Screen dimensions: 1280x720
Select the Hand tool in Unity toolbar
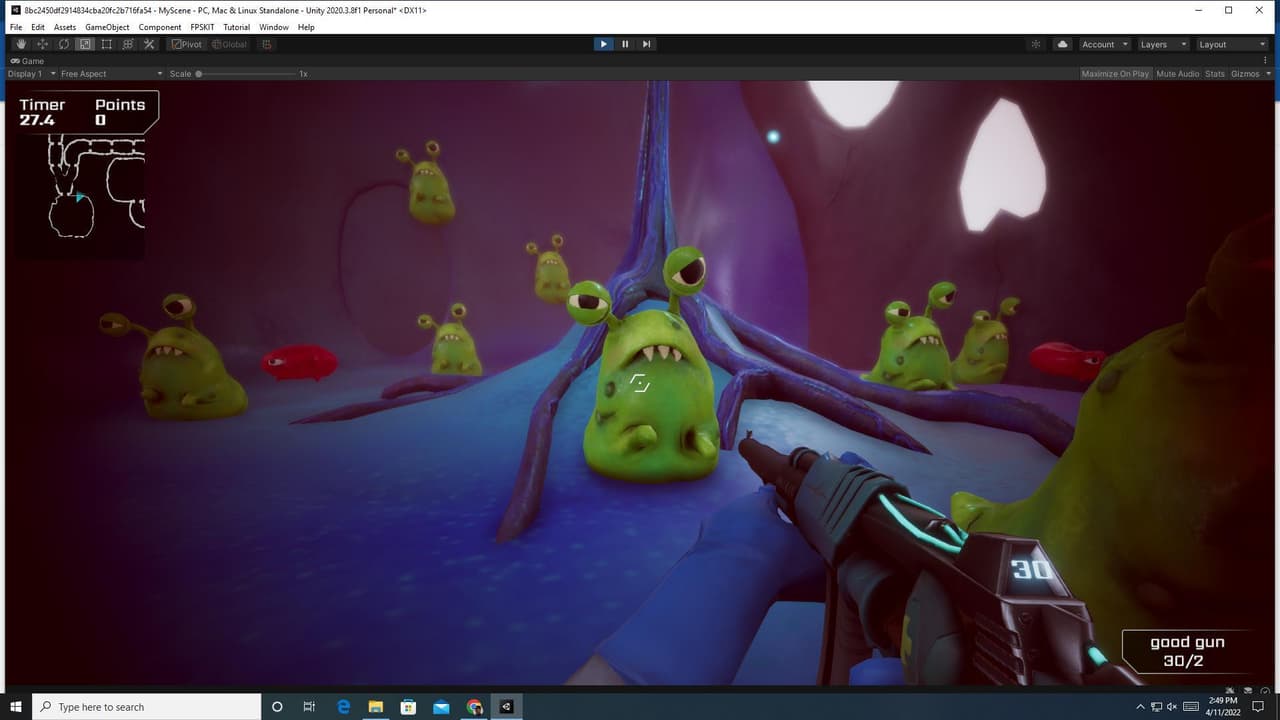pos(20,44)
